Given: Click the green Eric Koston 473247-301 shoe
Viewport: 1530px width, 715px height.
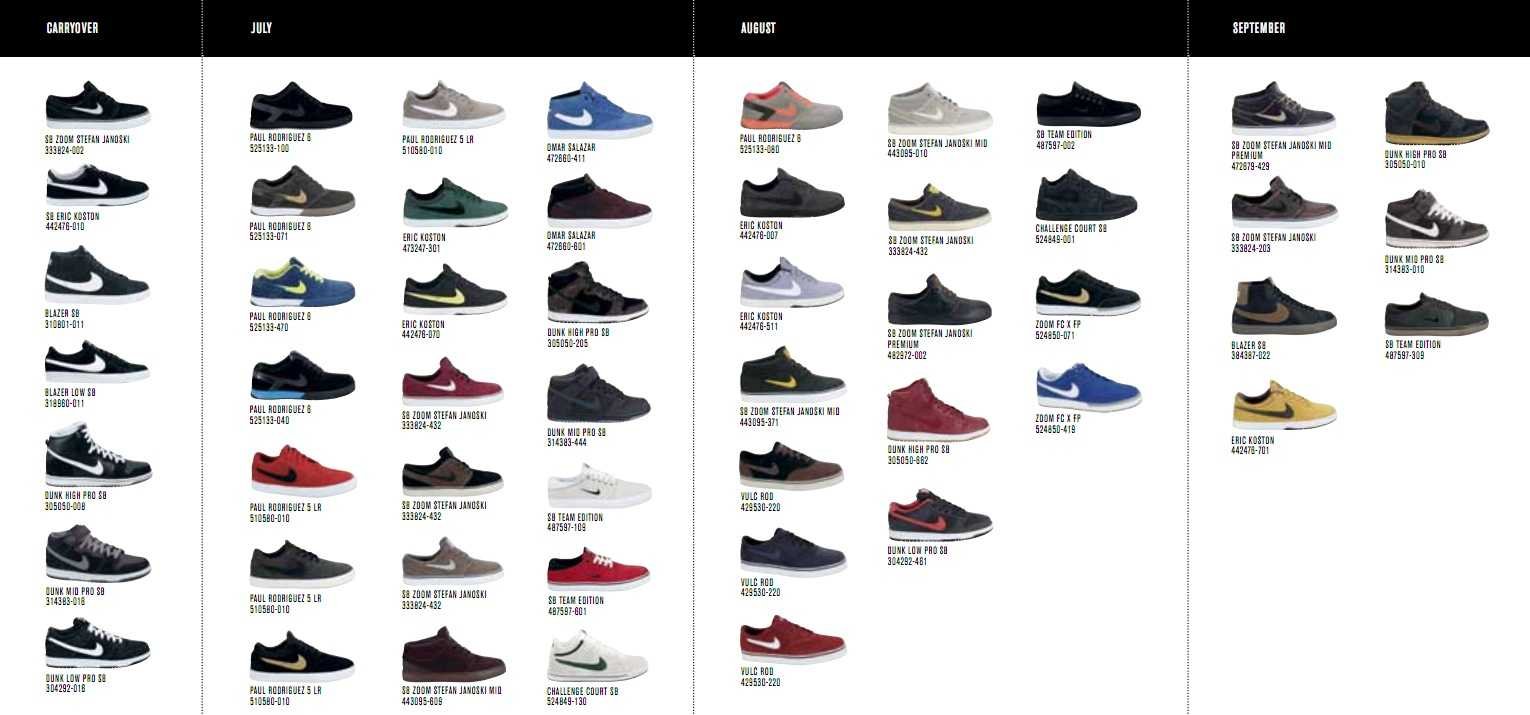Looking at the screenshot, I should pyautogui.click(x=455, y=203).
